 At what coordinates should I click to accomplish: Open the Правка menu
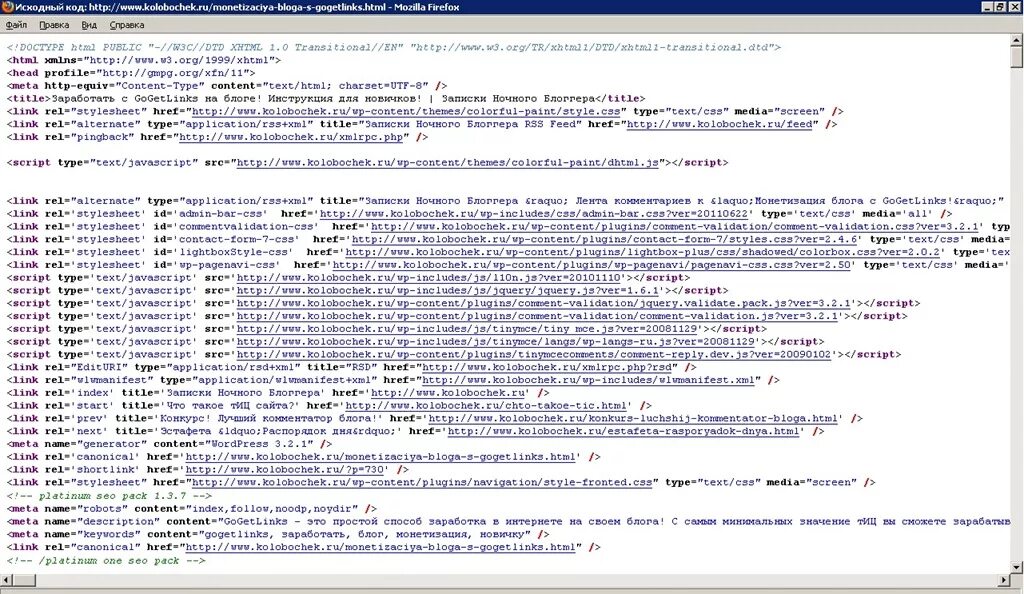[x=54, y=25]
